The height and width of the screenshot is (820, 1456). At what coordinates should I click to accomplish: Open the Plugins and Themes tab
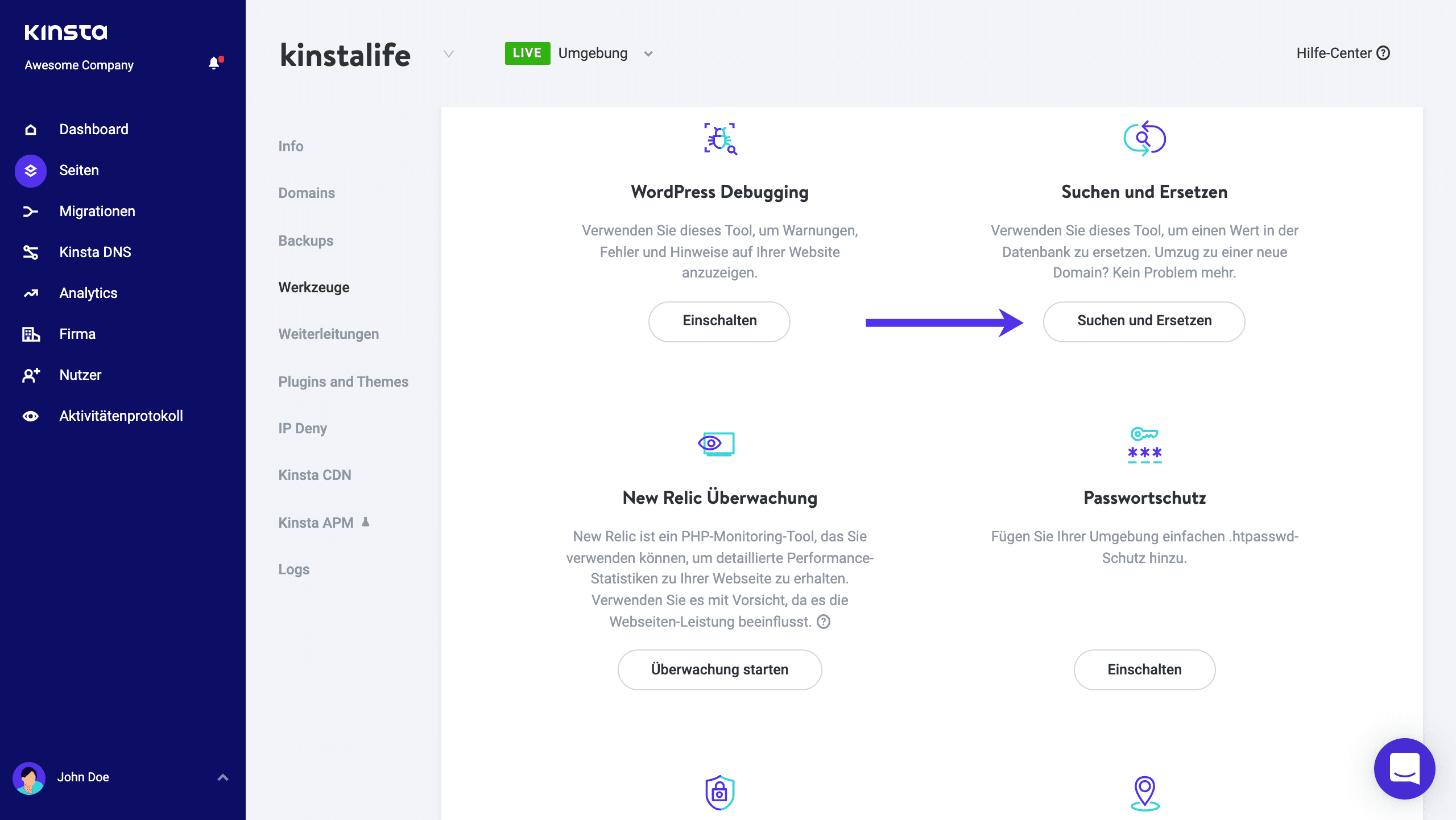[343, 382]
